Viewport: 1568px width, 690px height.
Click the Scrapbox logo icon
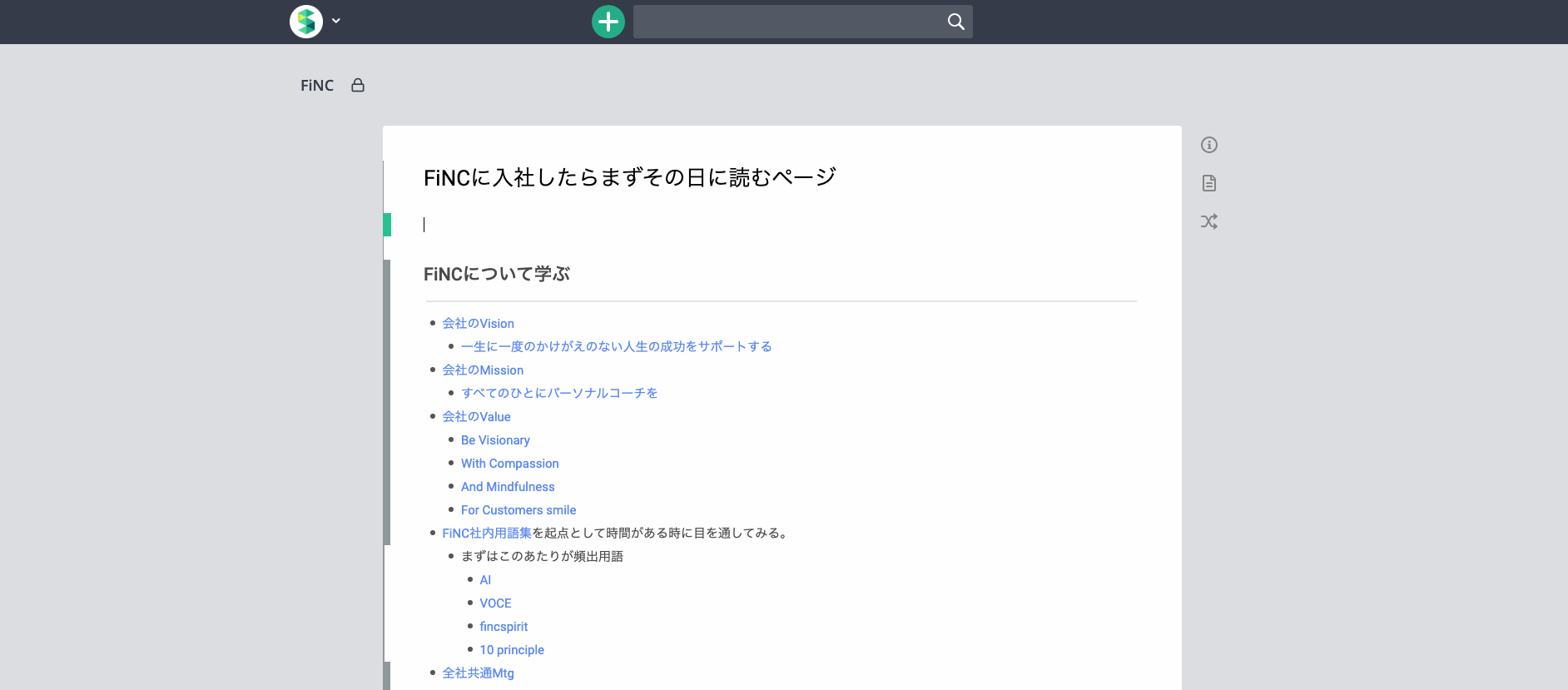pos(306,22)
